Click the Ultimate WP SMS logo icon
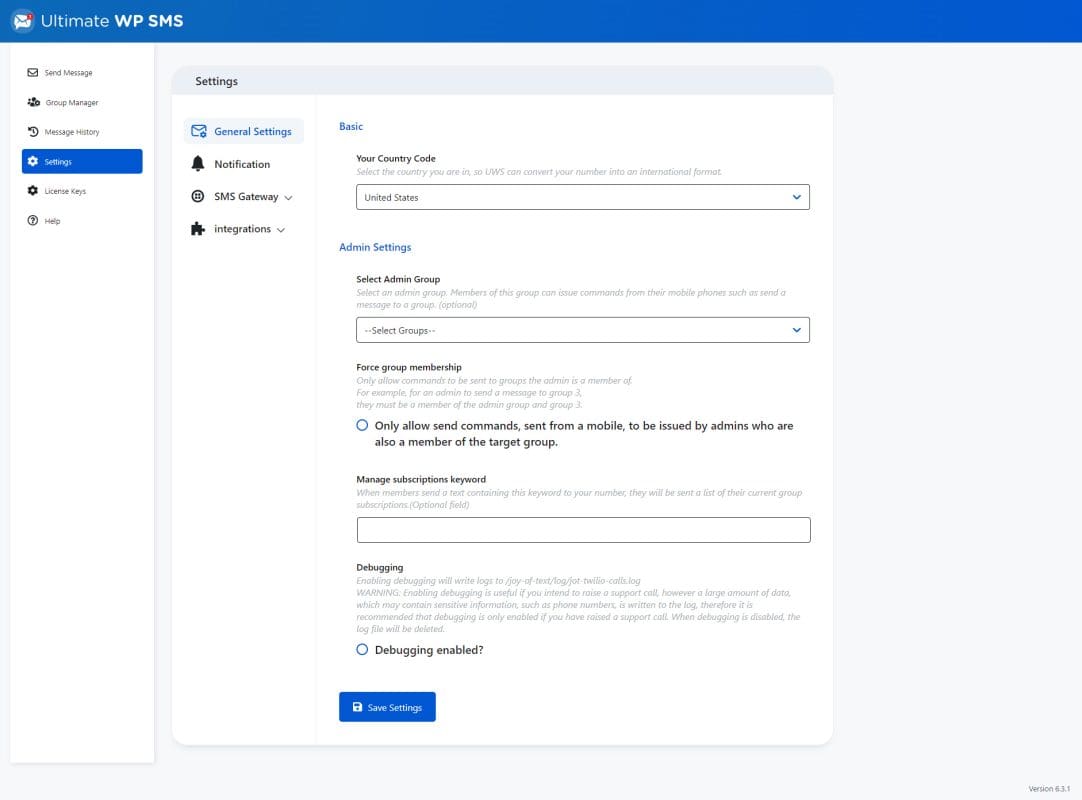 click(23, 21)
